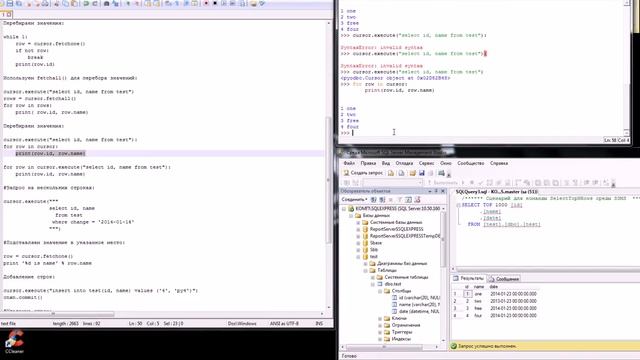Click 'Dos\Windows' in Notepad++ status bar
Viewport: 640px width, 360px height.
242,324
